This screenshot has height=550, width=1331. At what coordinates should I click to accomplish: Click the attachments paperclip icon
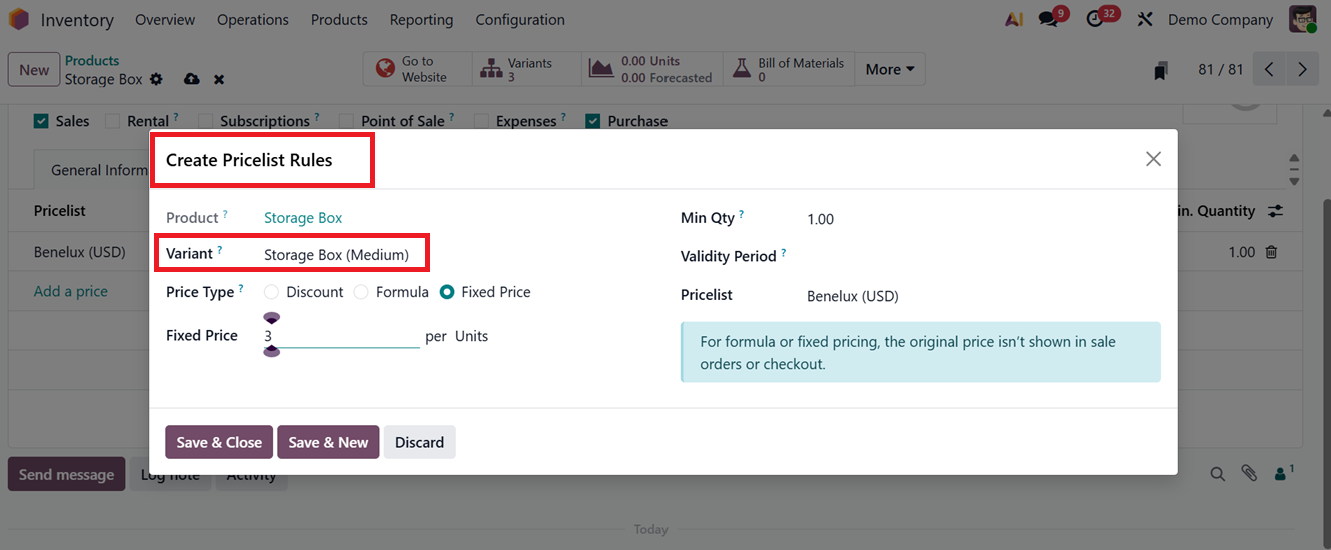1249,474
